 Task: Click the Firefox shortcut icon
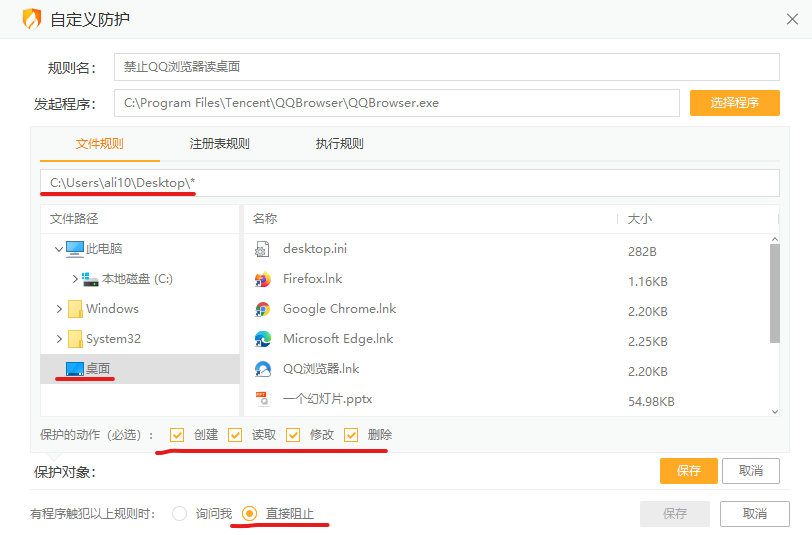263,279
